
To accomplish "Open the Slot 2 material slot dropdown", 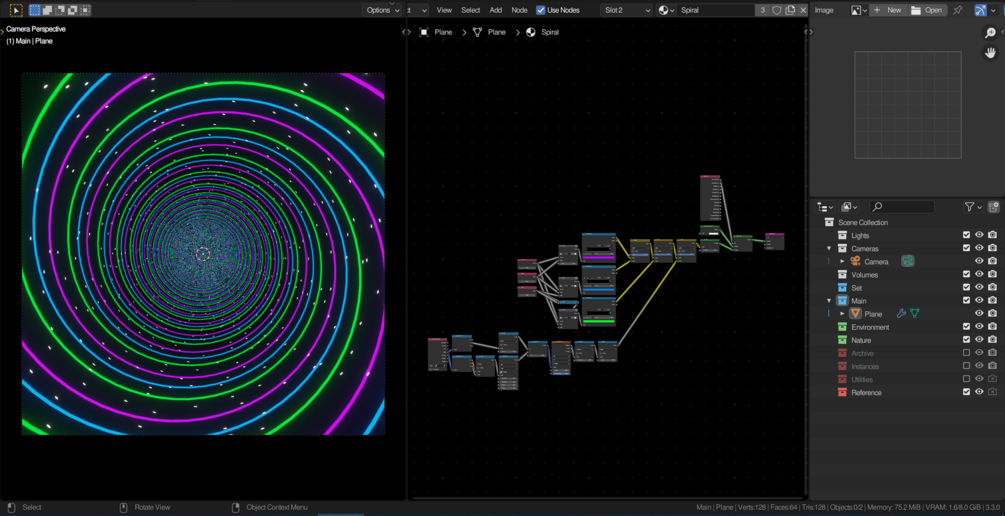I will [626, 10].
